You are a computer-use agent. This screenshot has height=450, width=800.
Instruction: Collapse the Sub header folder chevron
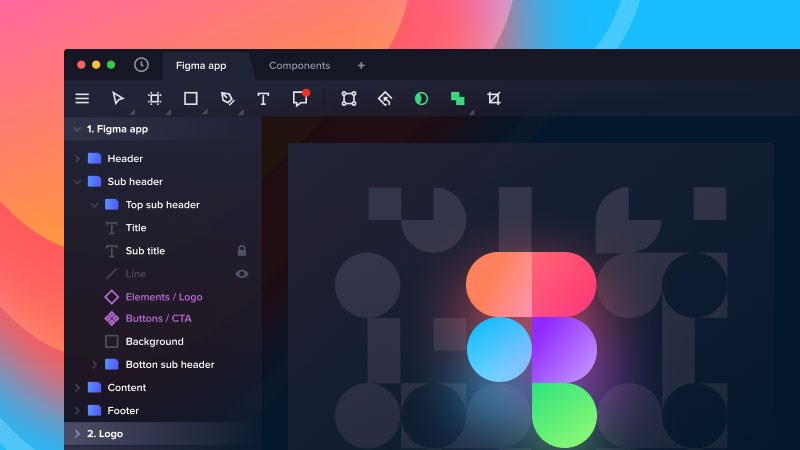[77, 182]
